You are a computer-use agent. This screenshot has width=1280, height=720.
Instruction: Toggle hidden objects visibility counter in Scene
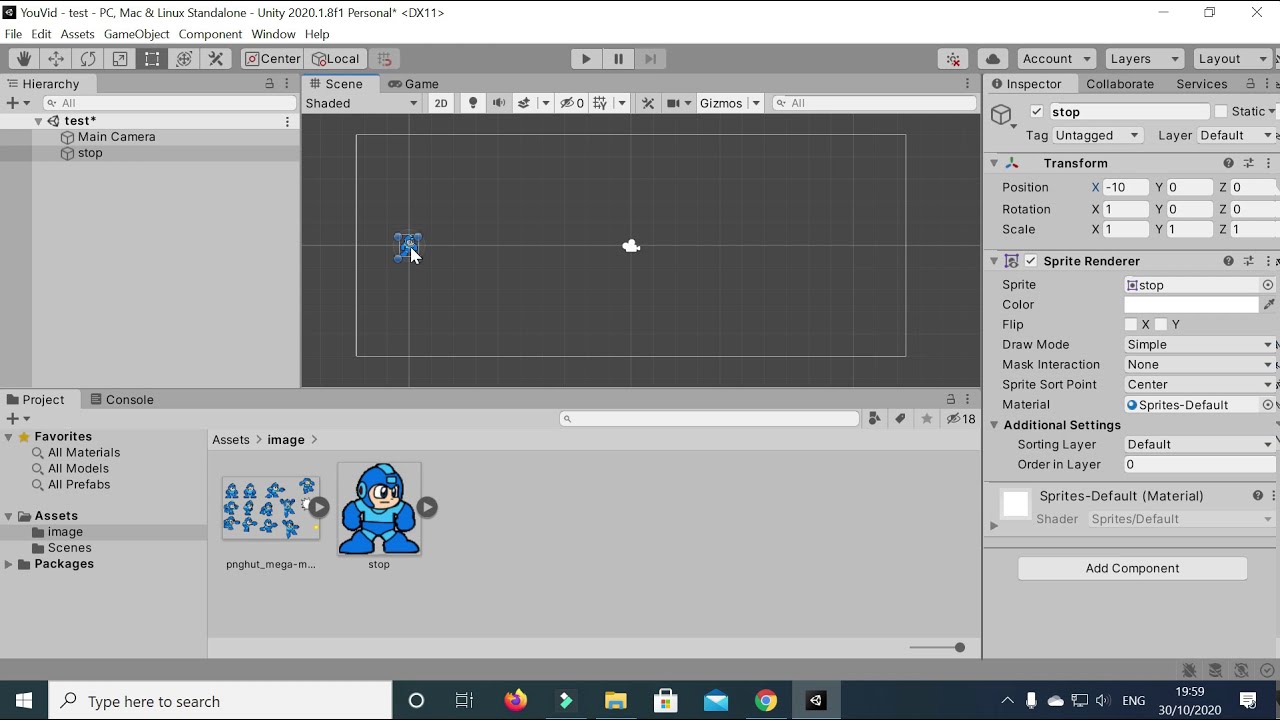[572, 103]
